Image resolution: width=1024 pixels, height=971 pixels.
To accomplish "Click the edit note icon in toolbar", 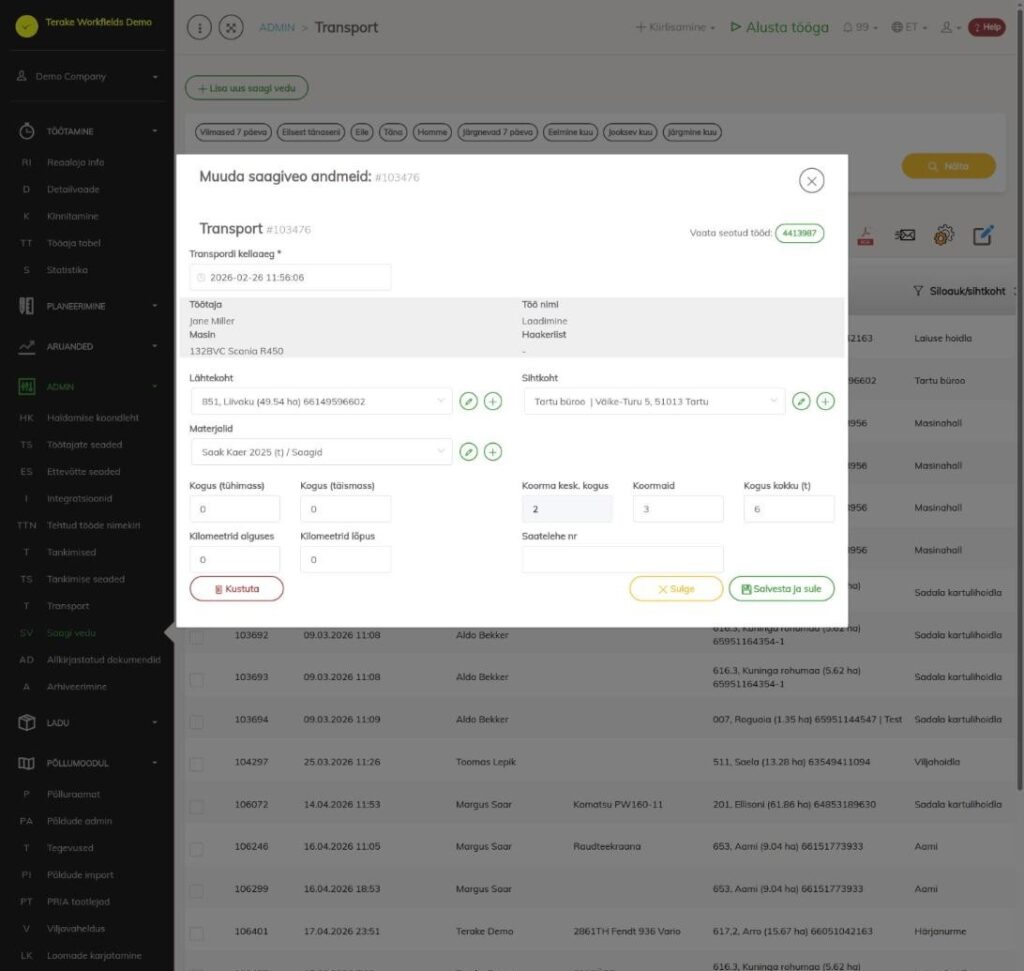I will [x=983, y=235].
